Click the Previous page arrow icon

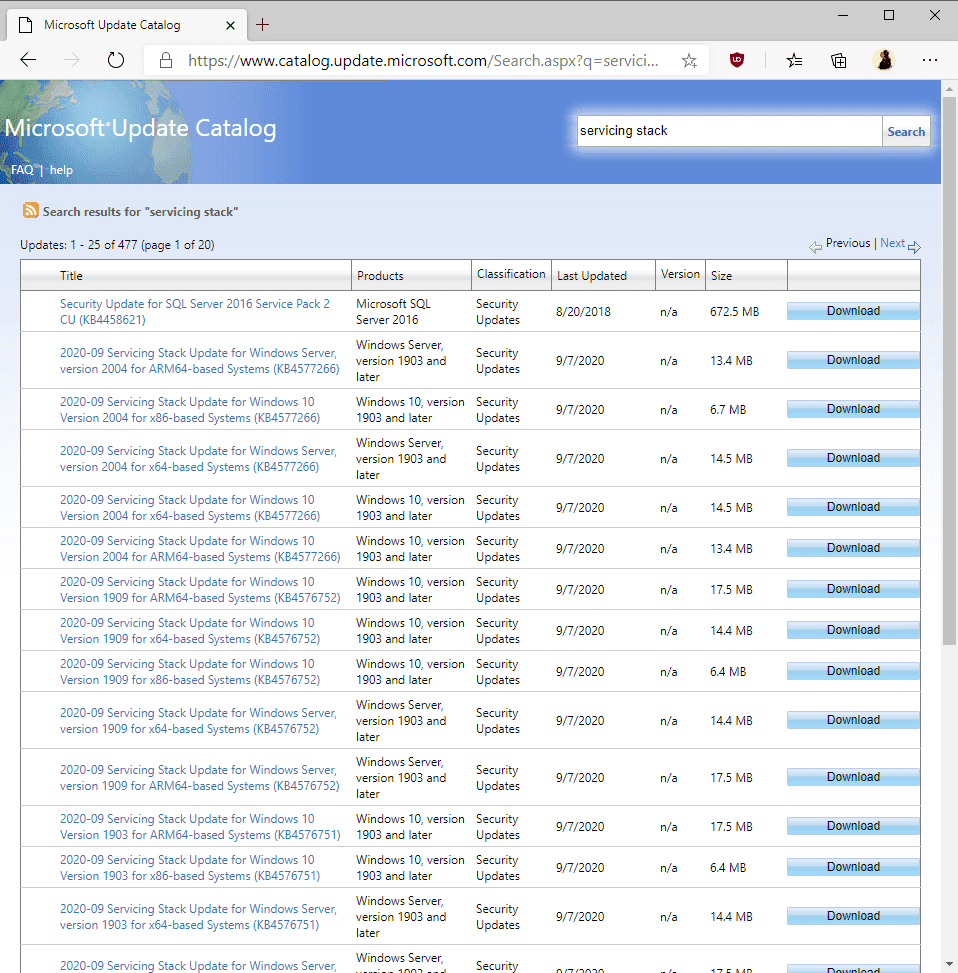[x=815, y=247]
